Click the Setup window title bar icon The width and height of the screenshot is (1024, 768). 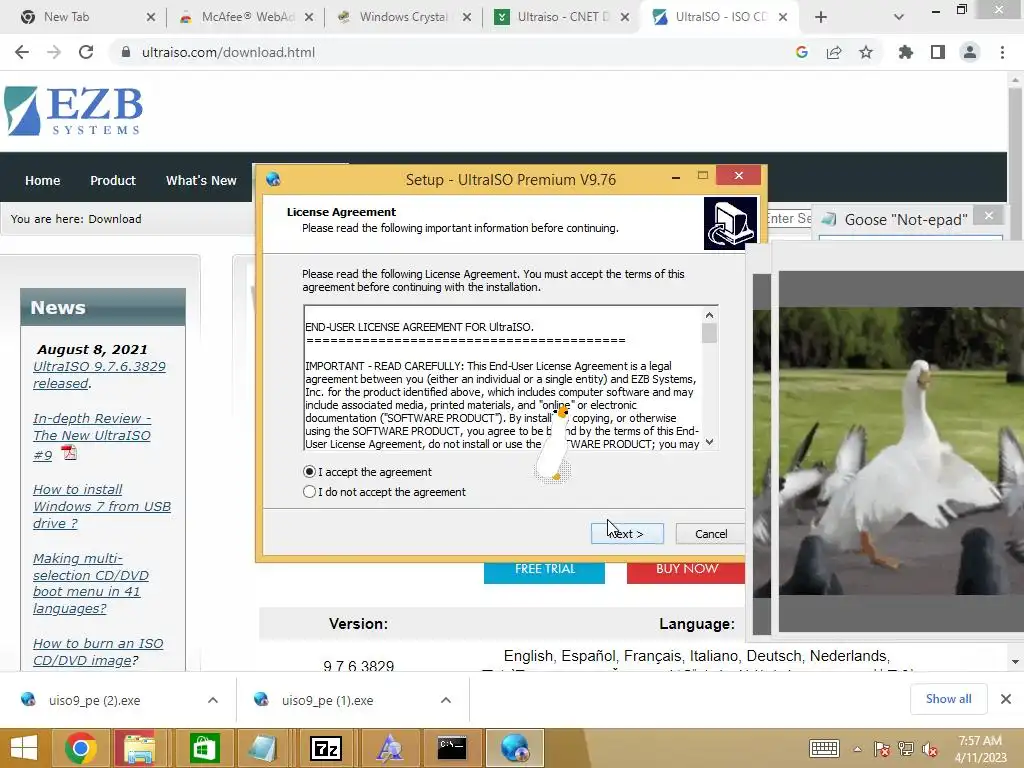(x=273, y=179)
